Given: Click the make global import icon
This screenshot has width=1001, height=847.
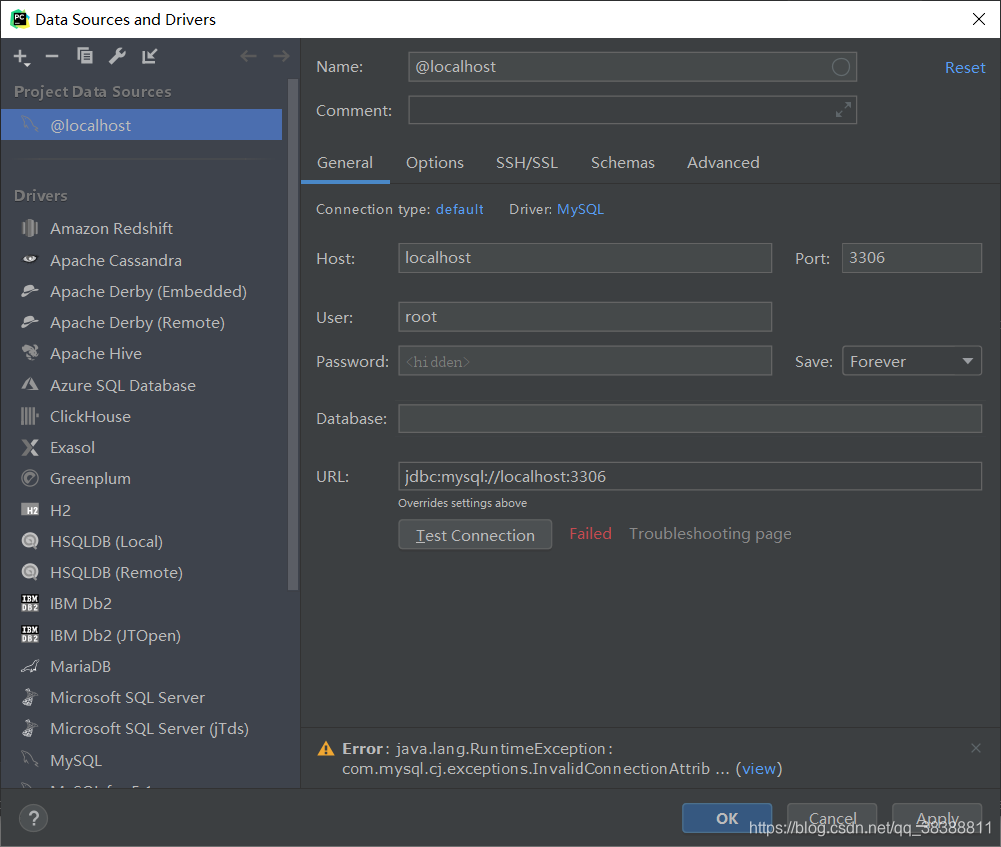Looking at the screenshot, I should click(149, 56).
